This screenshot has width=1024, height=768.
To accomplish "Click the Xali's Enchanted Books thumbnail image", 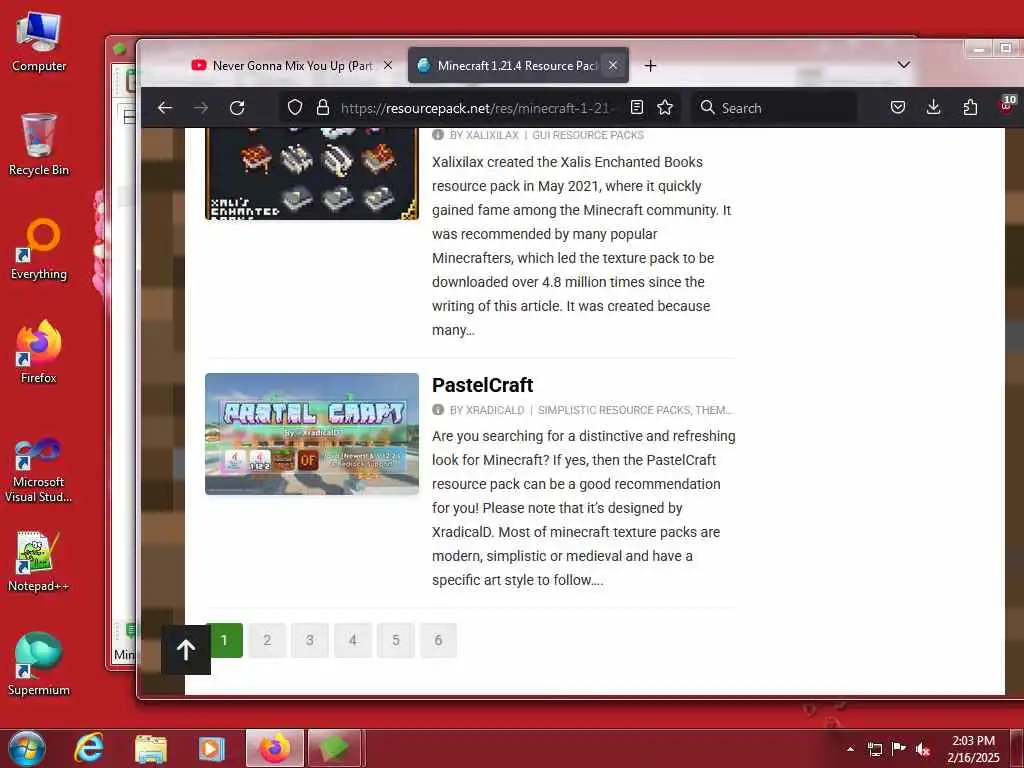I will [312, 174].
